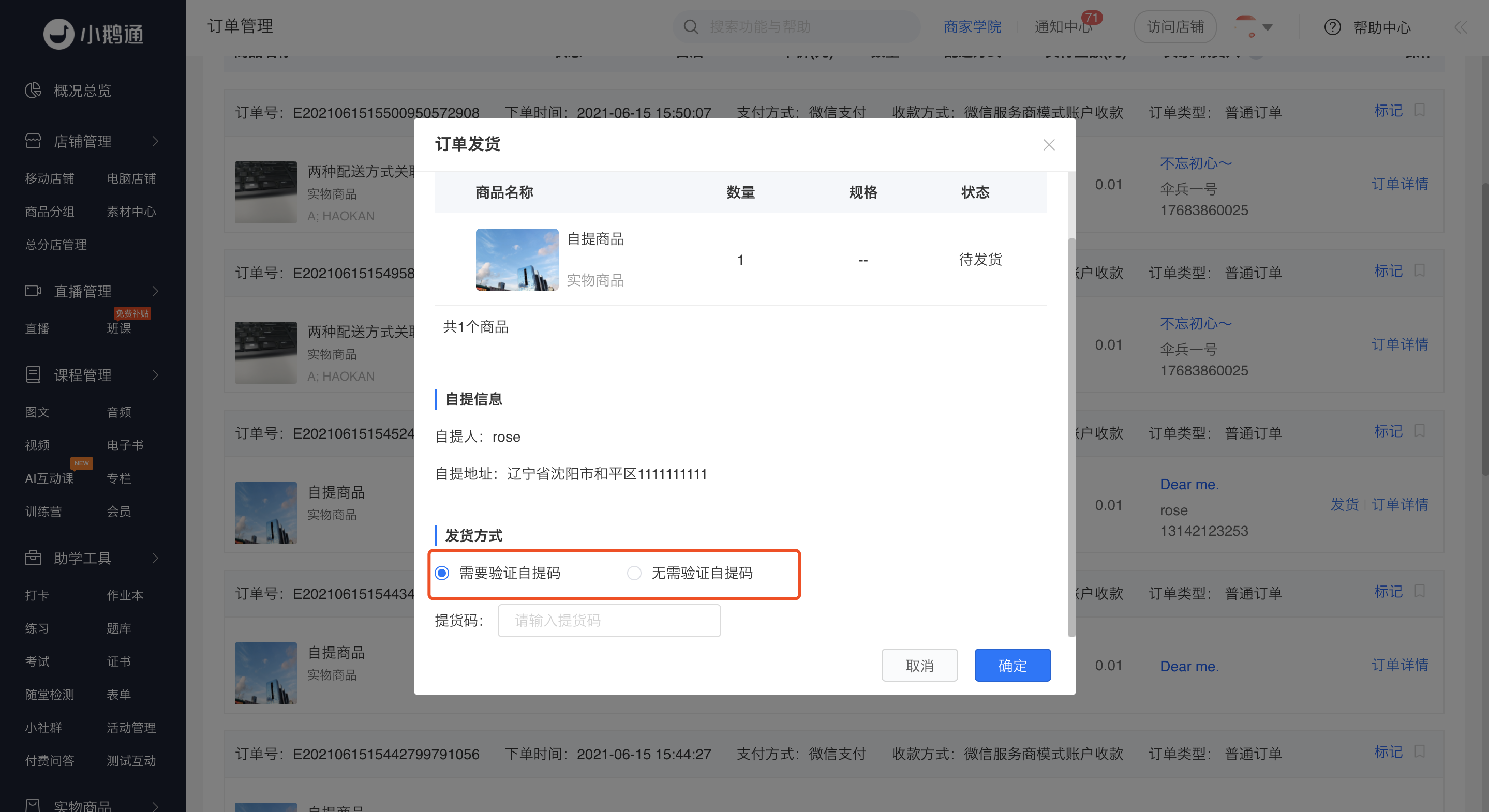Screen dimensions: 1489x812
Task: Click the top search box 搜索功能与帮助
Action: tap(797, 26)
